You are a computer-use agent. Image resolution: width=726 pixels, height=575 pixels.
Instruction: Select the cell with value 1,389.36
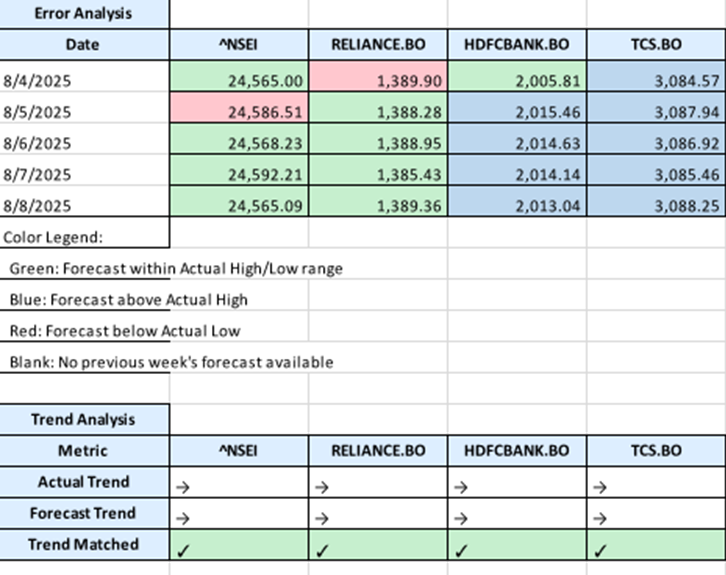[x=378, y=201]
